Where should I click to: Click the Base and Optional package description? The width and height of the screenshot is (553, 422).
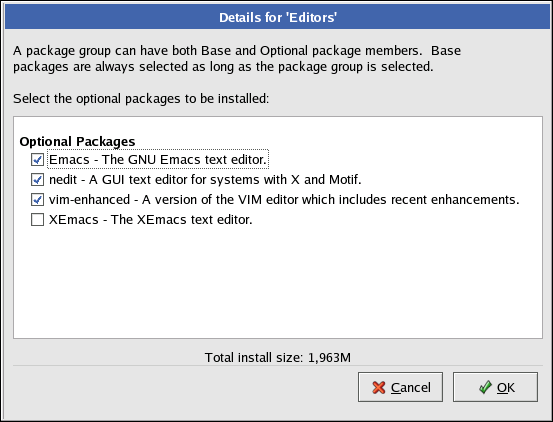[x=237, y=59]
